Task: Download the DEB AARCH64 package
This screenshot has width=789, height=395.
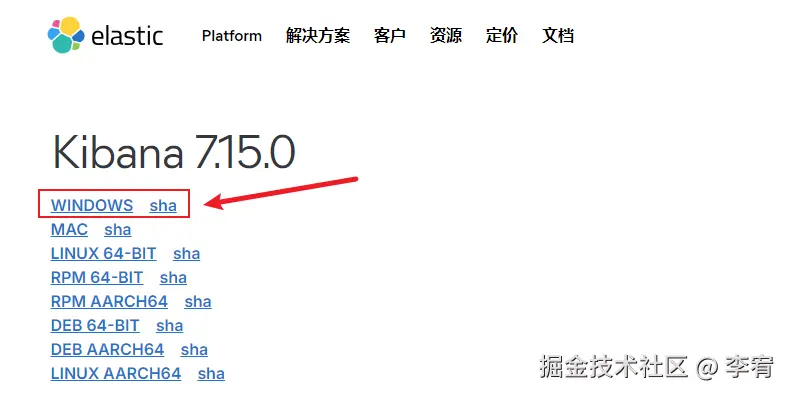Action: 108,349
